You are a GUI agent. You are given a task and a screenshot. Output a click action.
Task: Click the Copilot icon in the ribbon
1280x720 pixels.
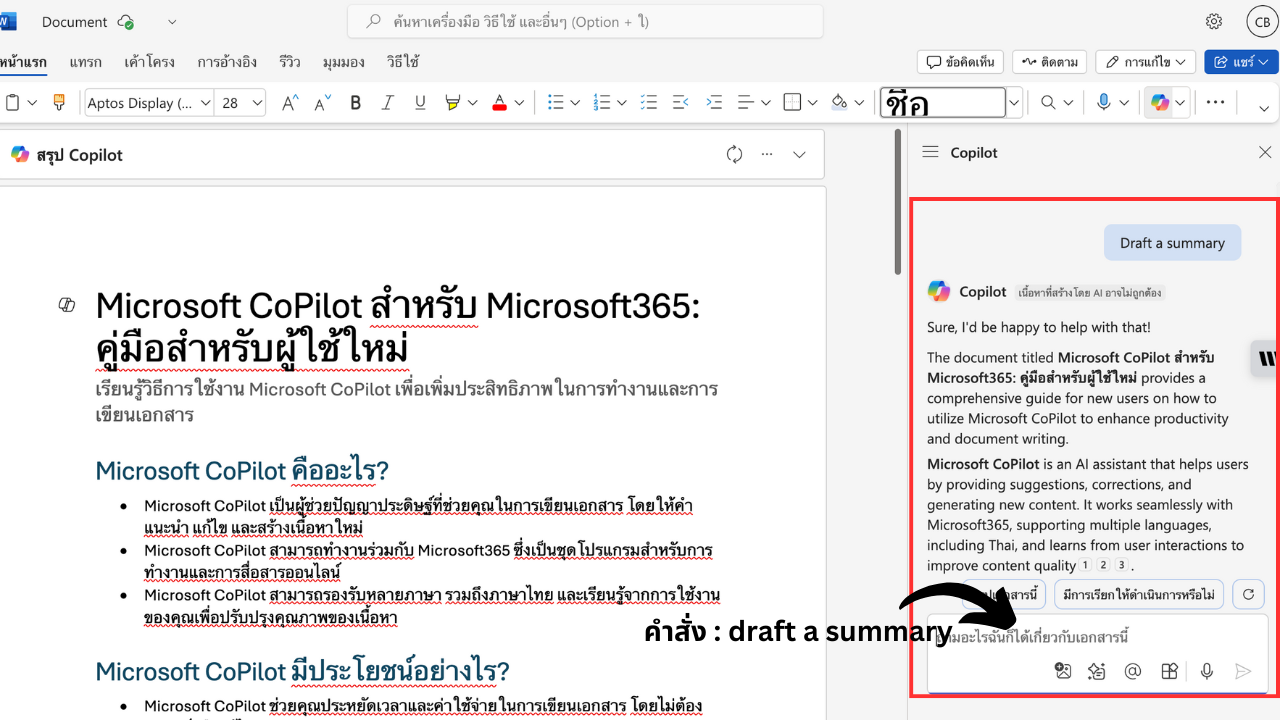coord(1159,102)
